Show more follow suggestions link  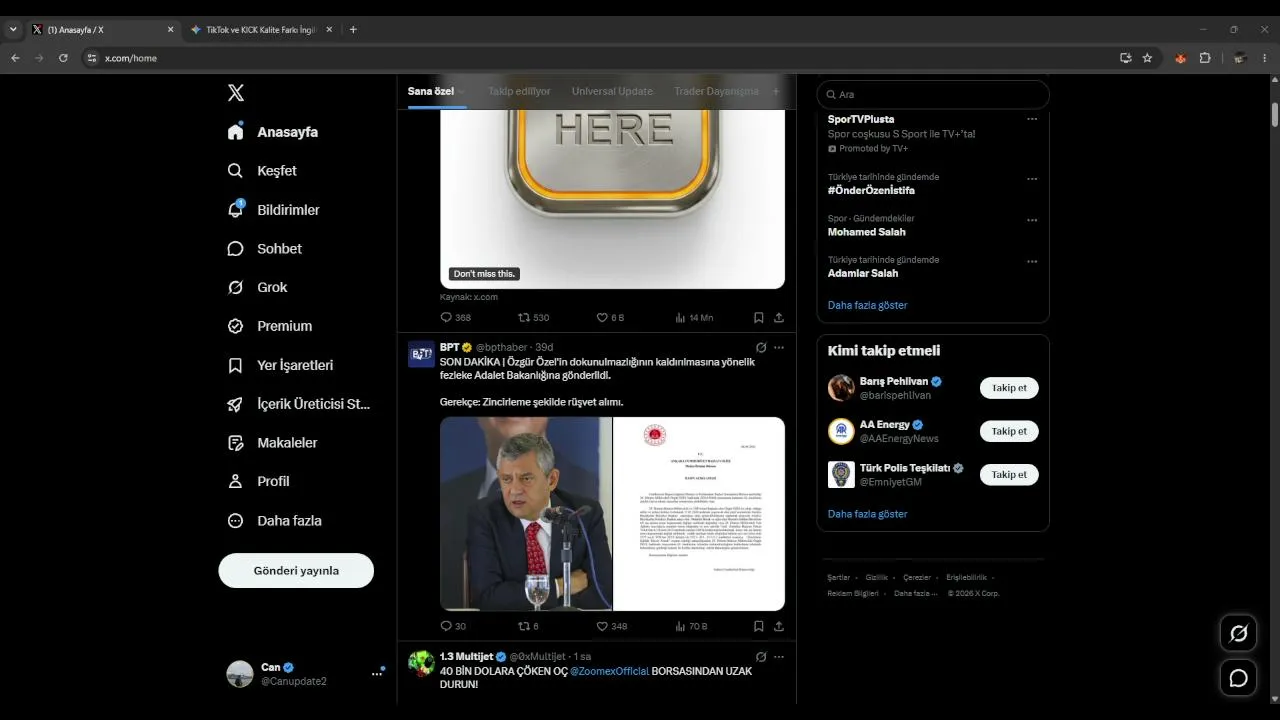867,514
